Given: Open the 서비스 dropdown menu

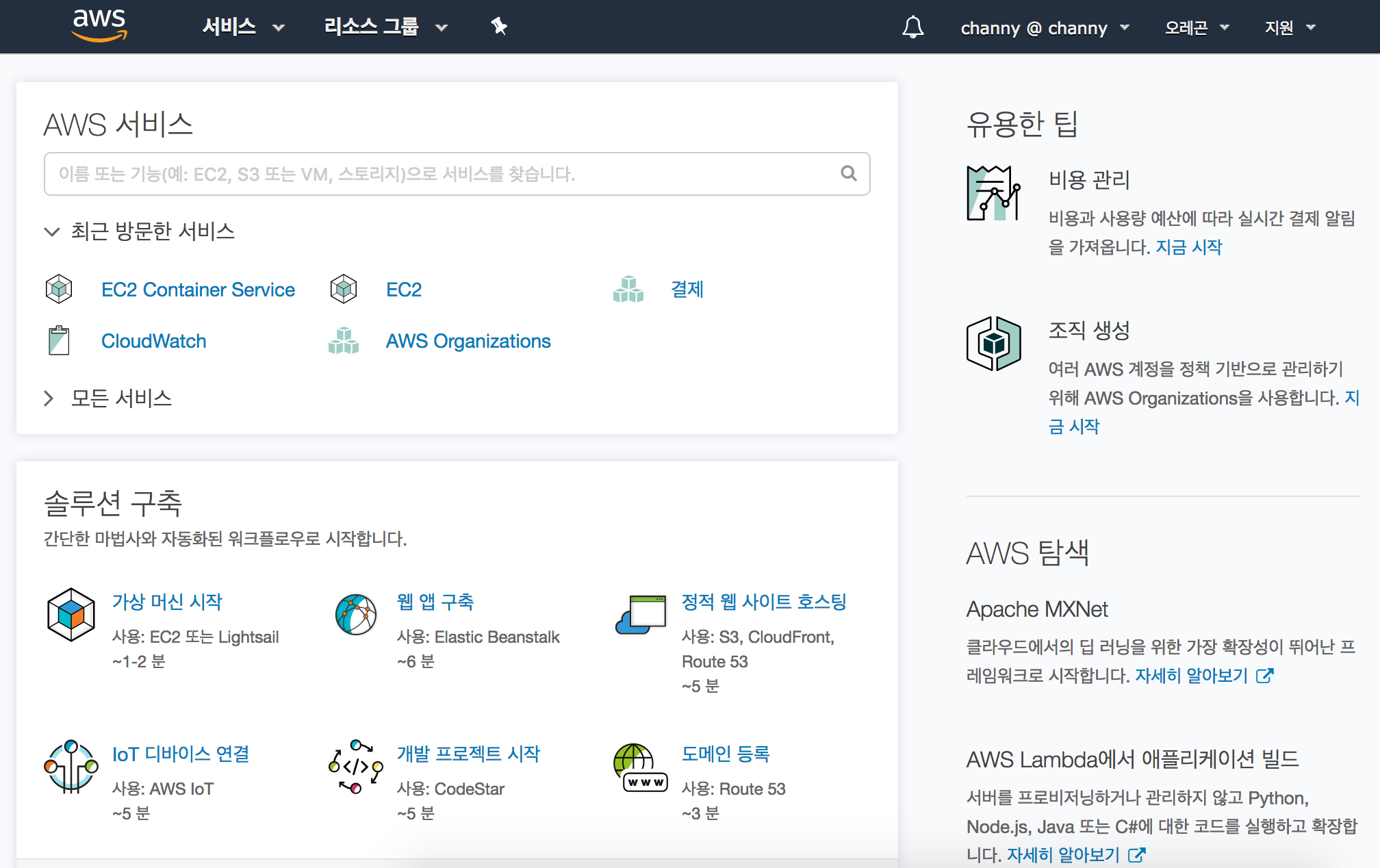Looking at the screenshot, I should coord(243,27).
